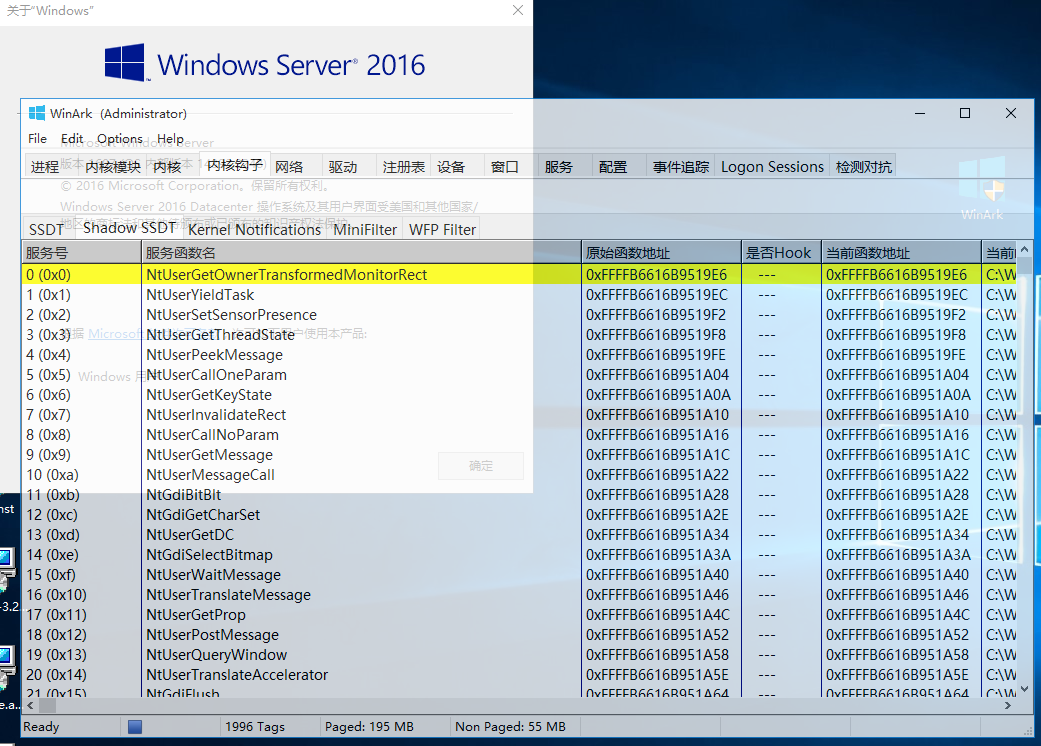Image resolution: width=1041 pixels, height=746 pixels.
Task: Select the NtUserPeekMessage row
Action: click(519, 355)
